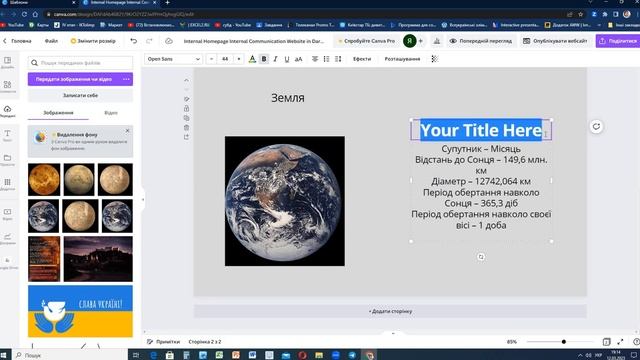Move page up with the chevron

coord(187,80)
